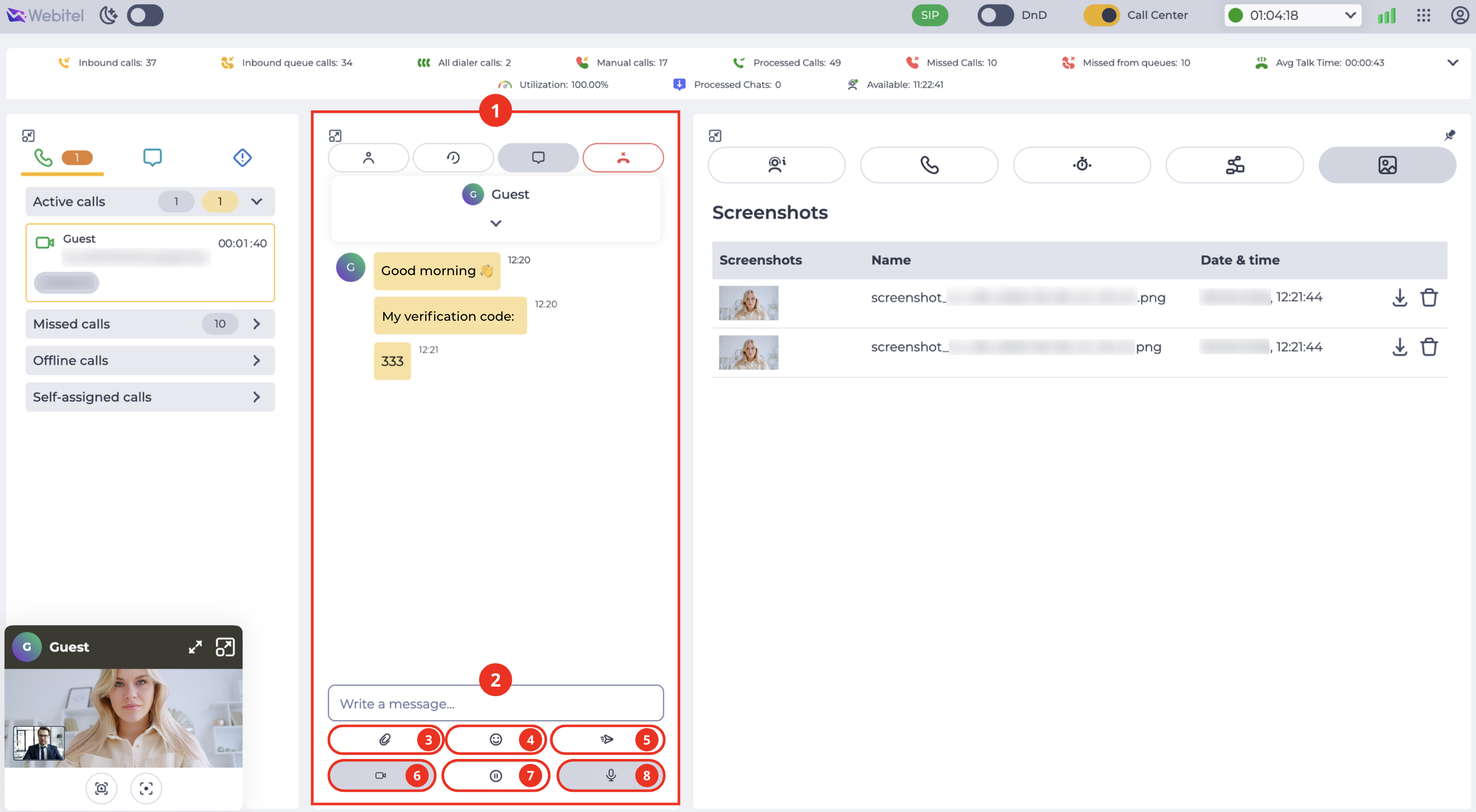Click the "333" chat message
Screen dimensions: 1476x812
point(392,361)
